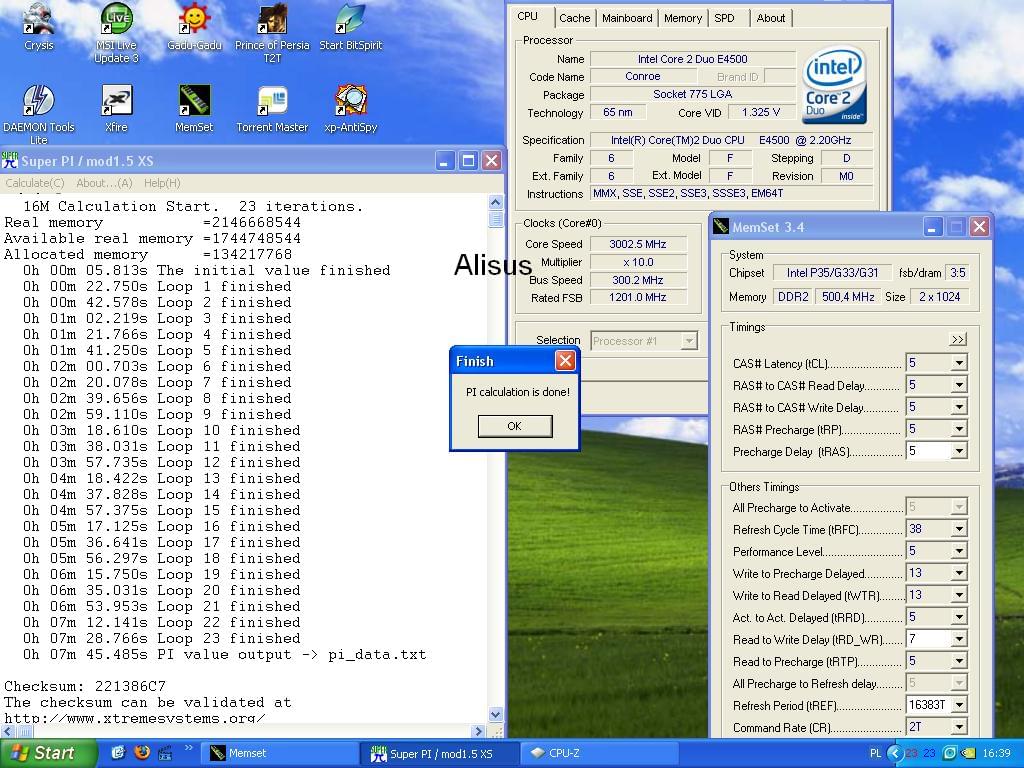Click Super PI horizontal scrollbar left arrow
The height and width of the screenshot is (768, 1024).
8,731
